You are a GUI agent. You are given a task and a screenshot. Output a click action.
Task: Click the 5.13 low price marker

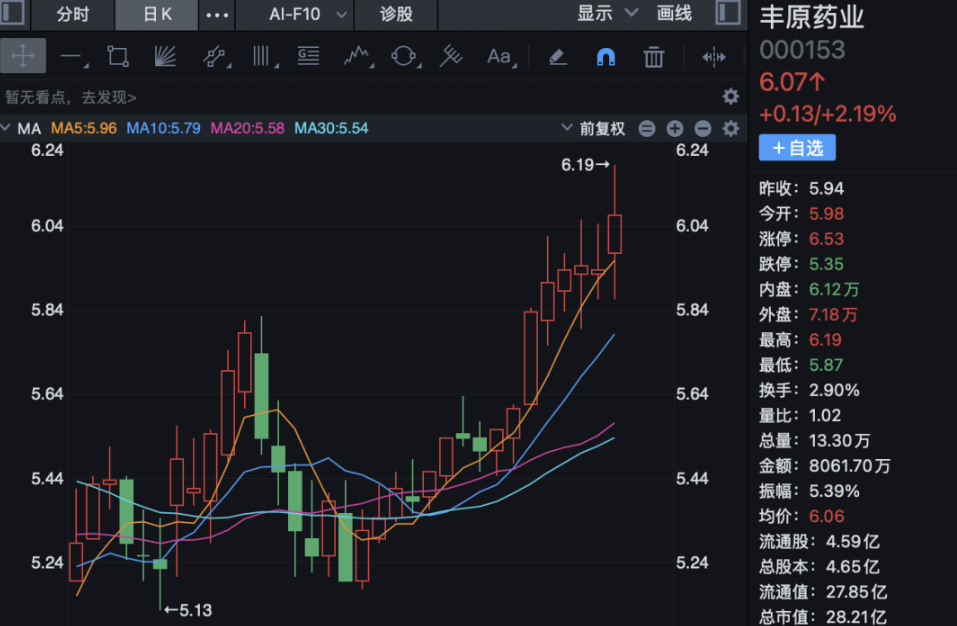[x=188, y=610]
